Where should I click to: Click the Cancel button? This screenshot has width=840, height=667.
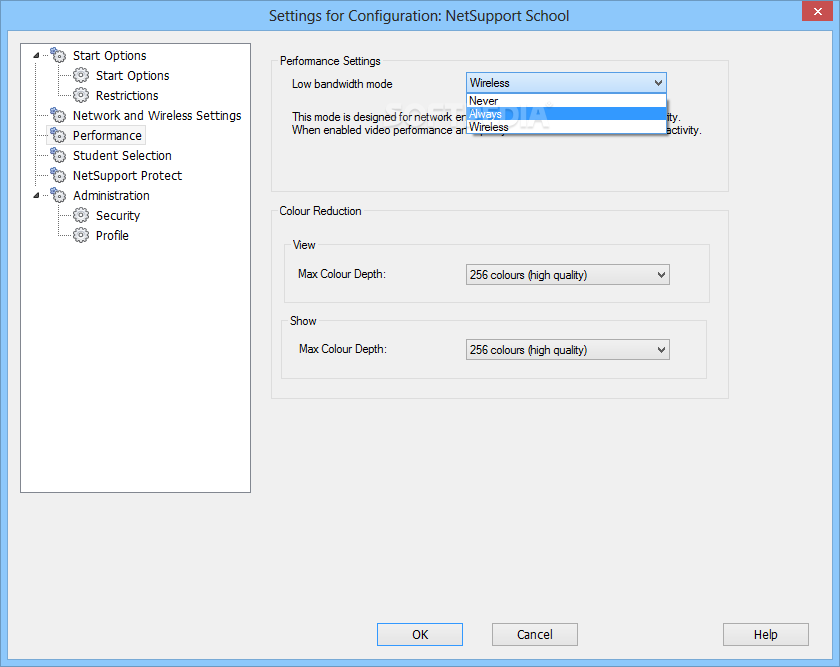535,634
